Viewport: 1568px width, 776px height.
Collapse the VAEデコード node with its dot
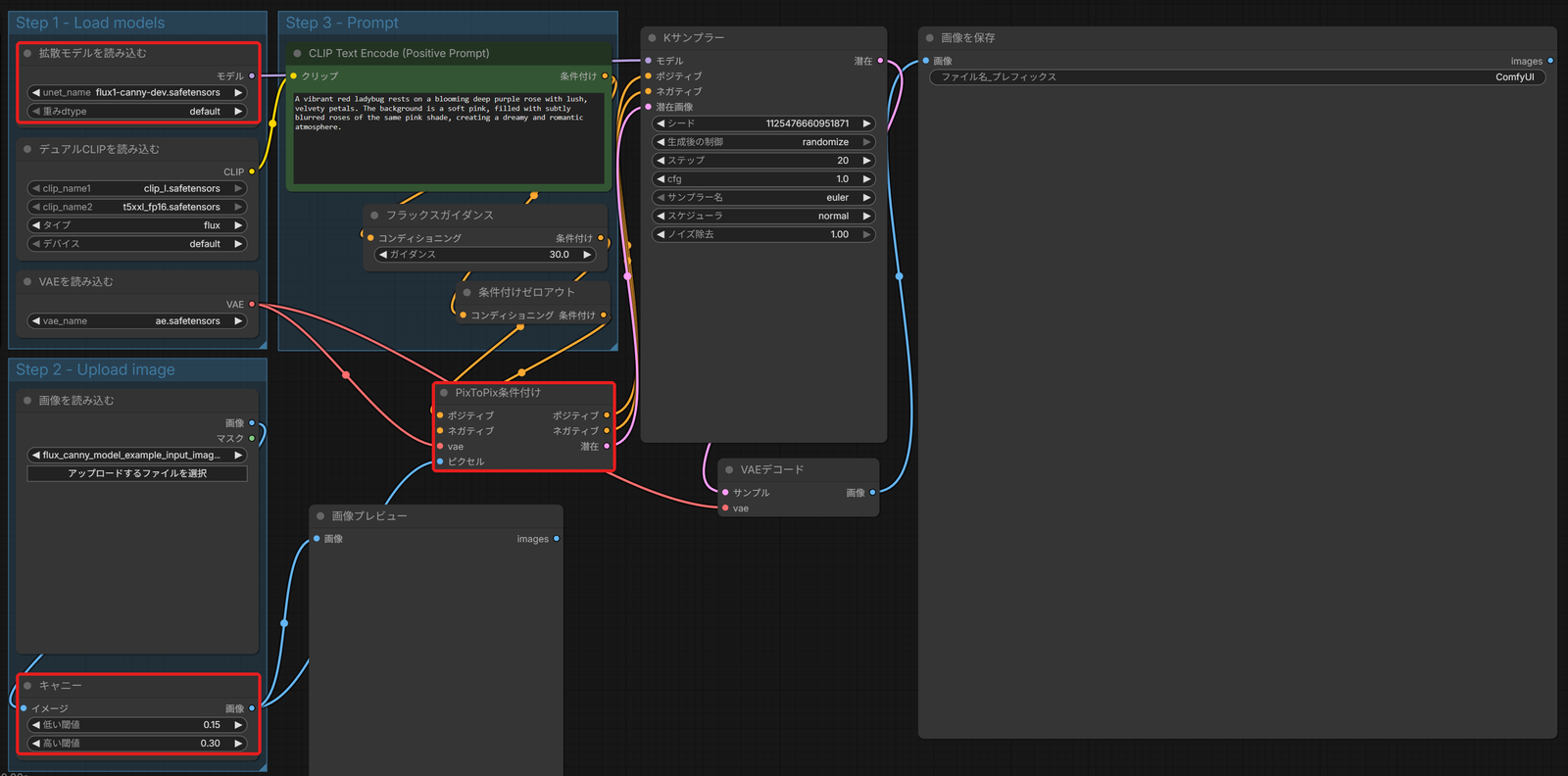pyautogui.click(x=729, y=470)
